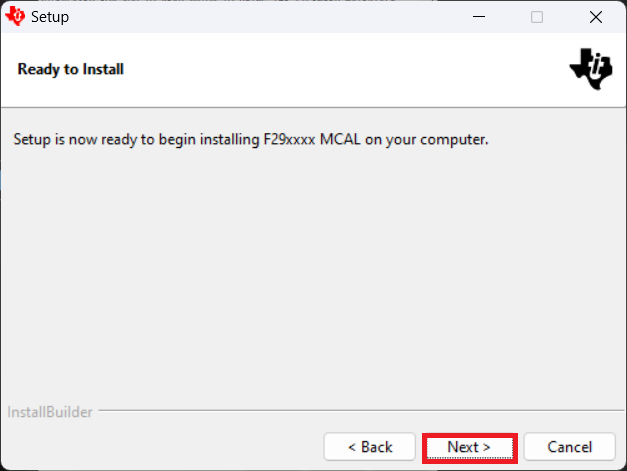Click the Texas Instruments logo in header banner

click(590, 67)
